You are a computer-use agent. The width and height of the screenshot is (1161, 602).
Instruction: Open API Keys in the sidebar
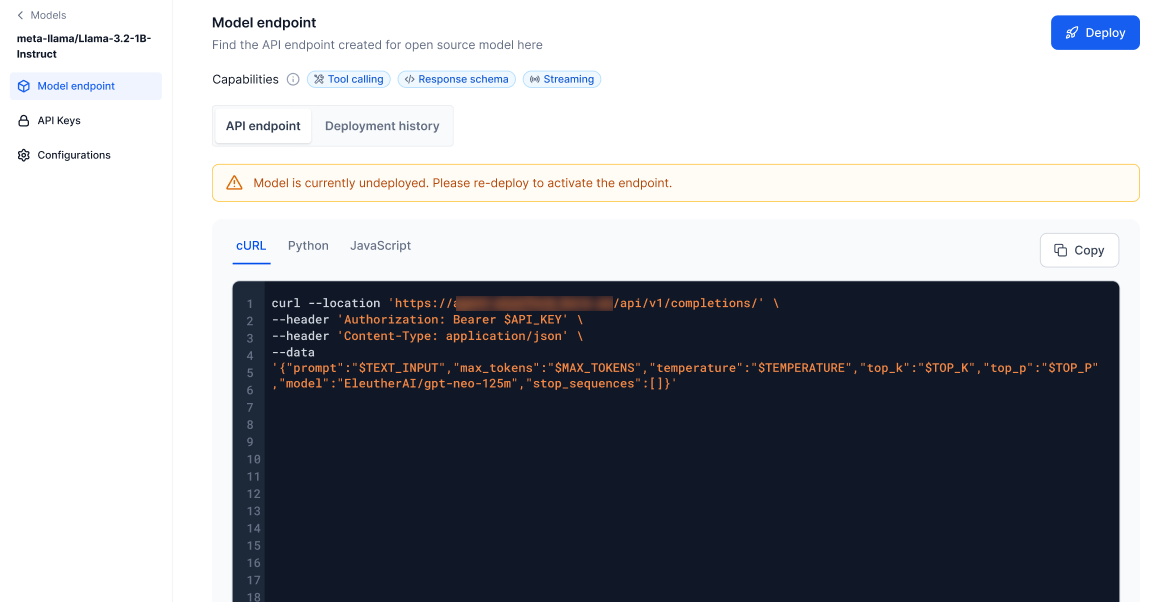click(x=59, y=121)
